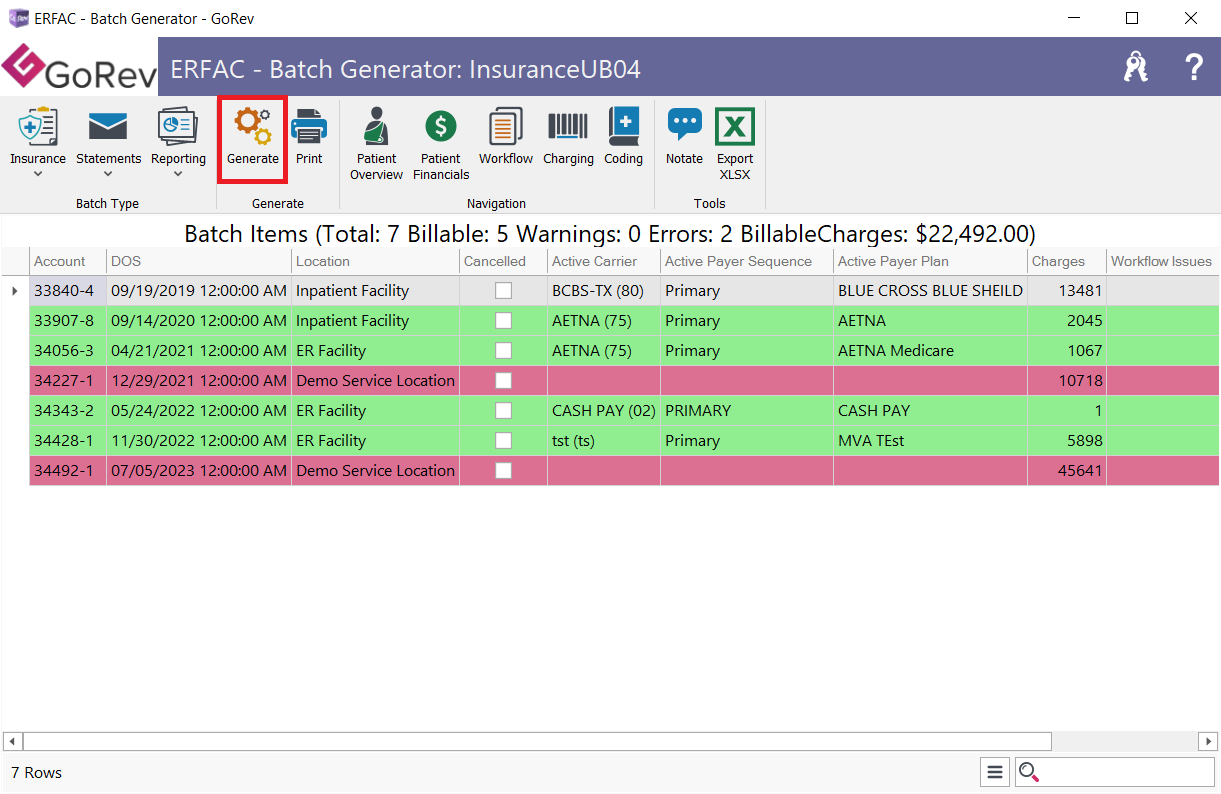Click the BLUE CROSS BLUE SHEILD plan cell
Viewport: 1221px width, 794px height.
pos(930,291)
